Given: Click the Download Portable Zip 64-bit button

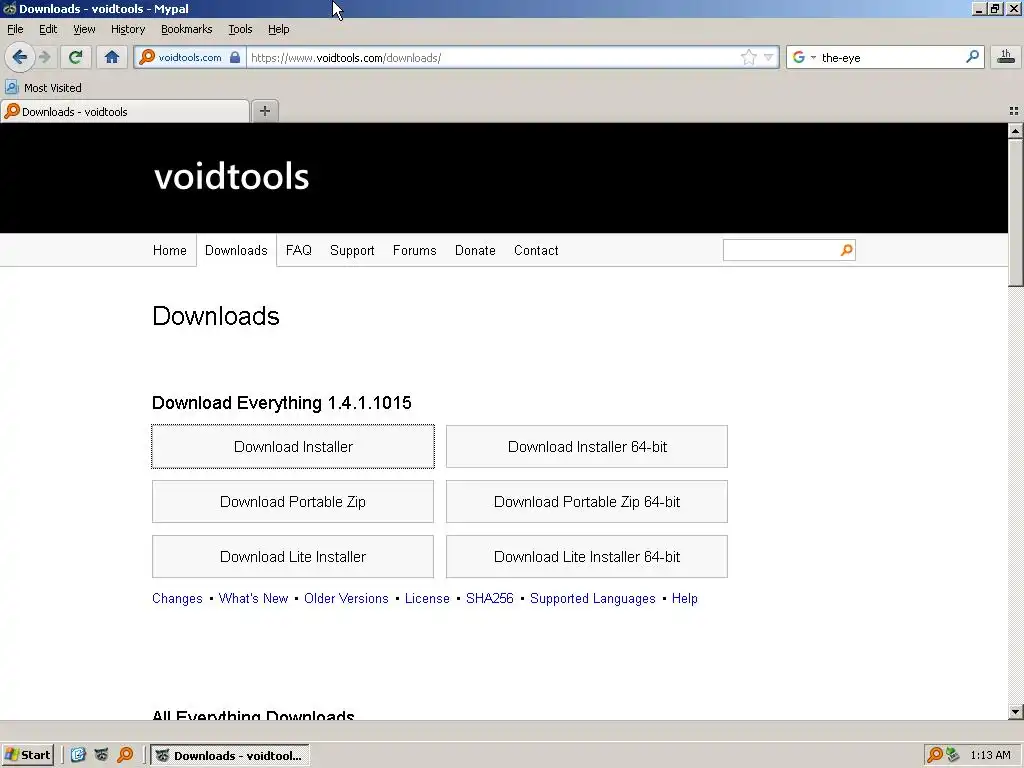Looking at the screenshot, I should 586,502.
